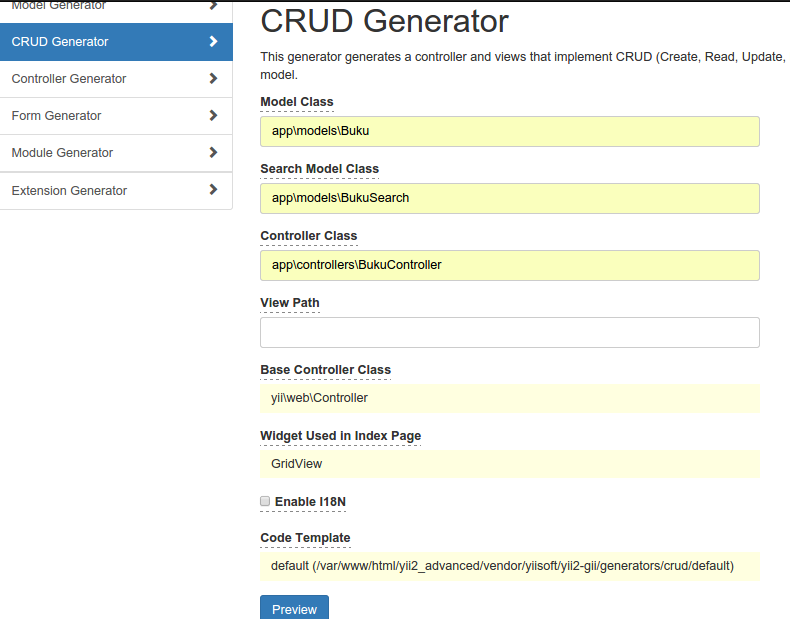Enable the I18N checkbox
The height and width of the screenshot is (619, 790).
tap(265, 501)
